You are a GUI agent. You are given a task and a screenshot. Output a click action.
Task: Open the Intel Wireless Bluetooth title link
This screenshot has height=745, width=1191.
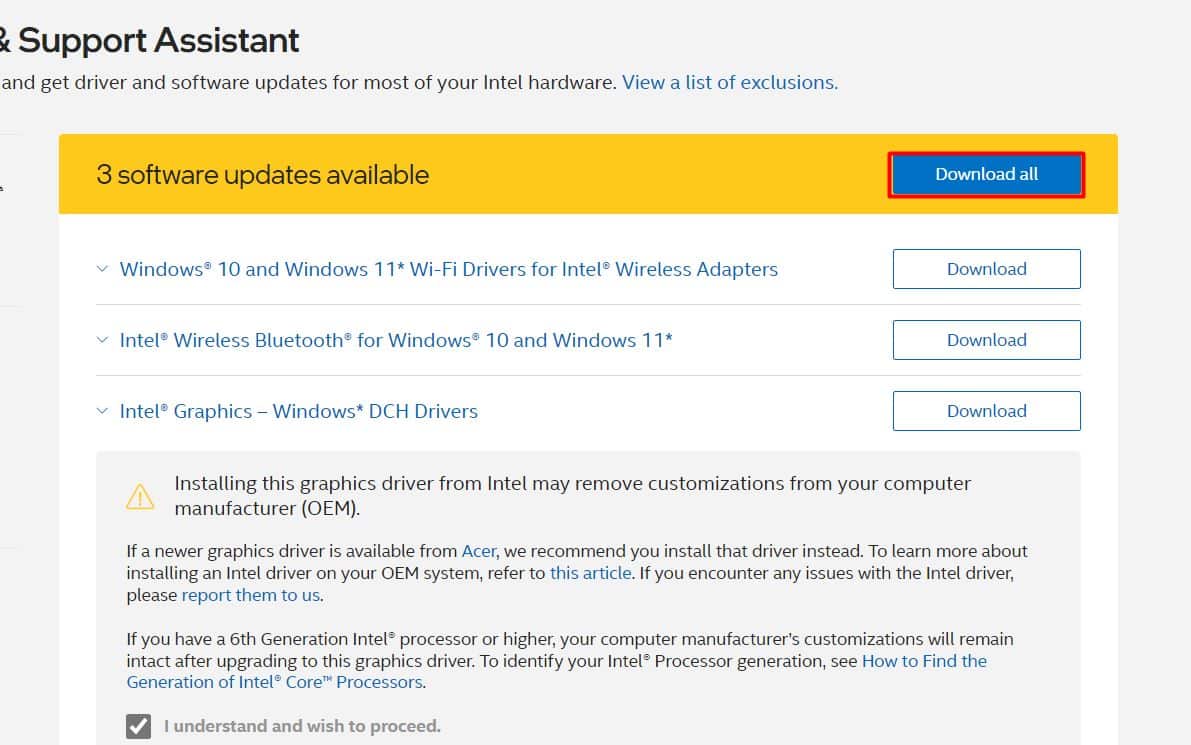coord(395,340)
